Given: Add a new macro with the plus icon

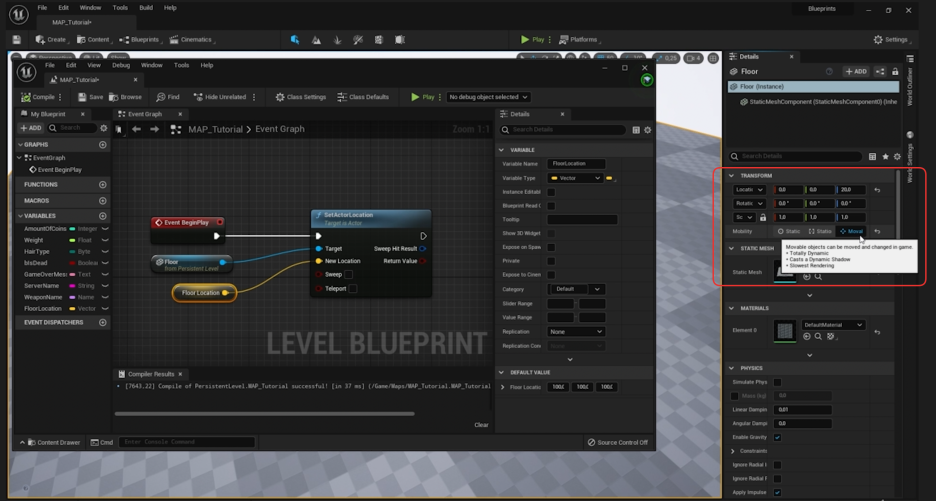Looking at the screenshot, I should click(x=103, y=201).
